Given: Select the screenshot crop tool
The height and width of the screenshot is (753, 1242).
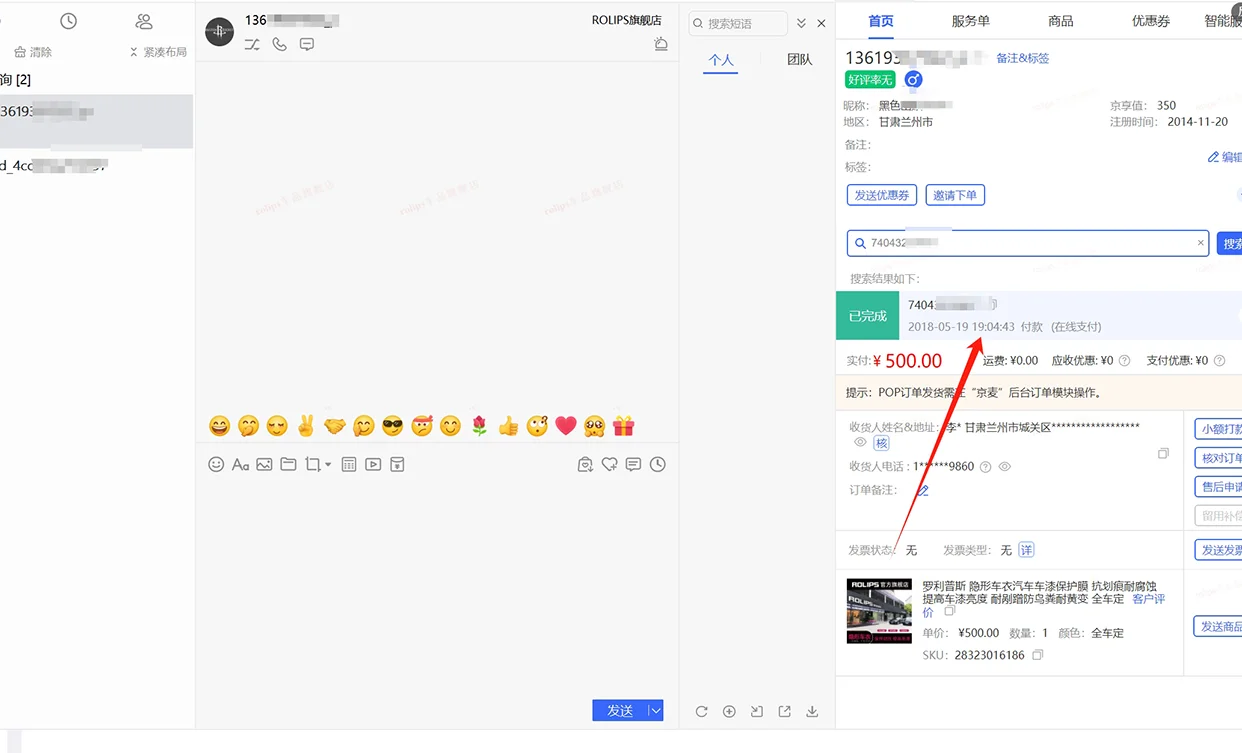Looking at the screenshot, I should click(x=312, y=464).
